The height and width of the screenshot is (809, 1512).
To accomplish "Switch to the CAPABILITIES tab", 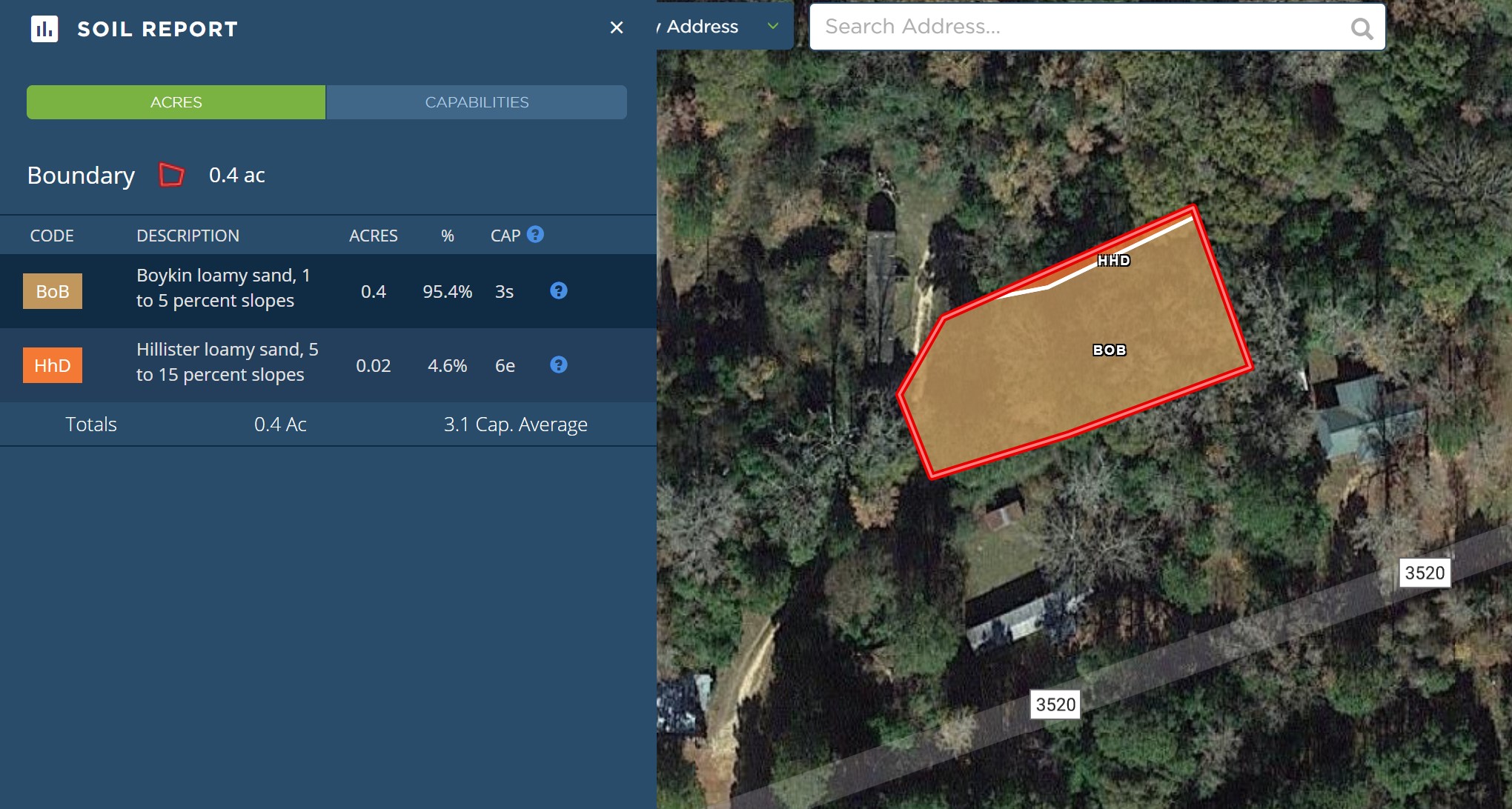I will pos(477,102).
